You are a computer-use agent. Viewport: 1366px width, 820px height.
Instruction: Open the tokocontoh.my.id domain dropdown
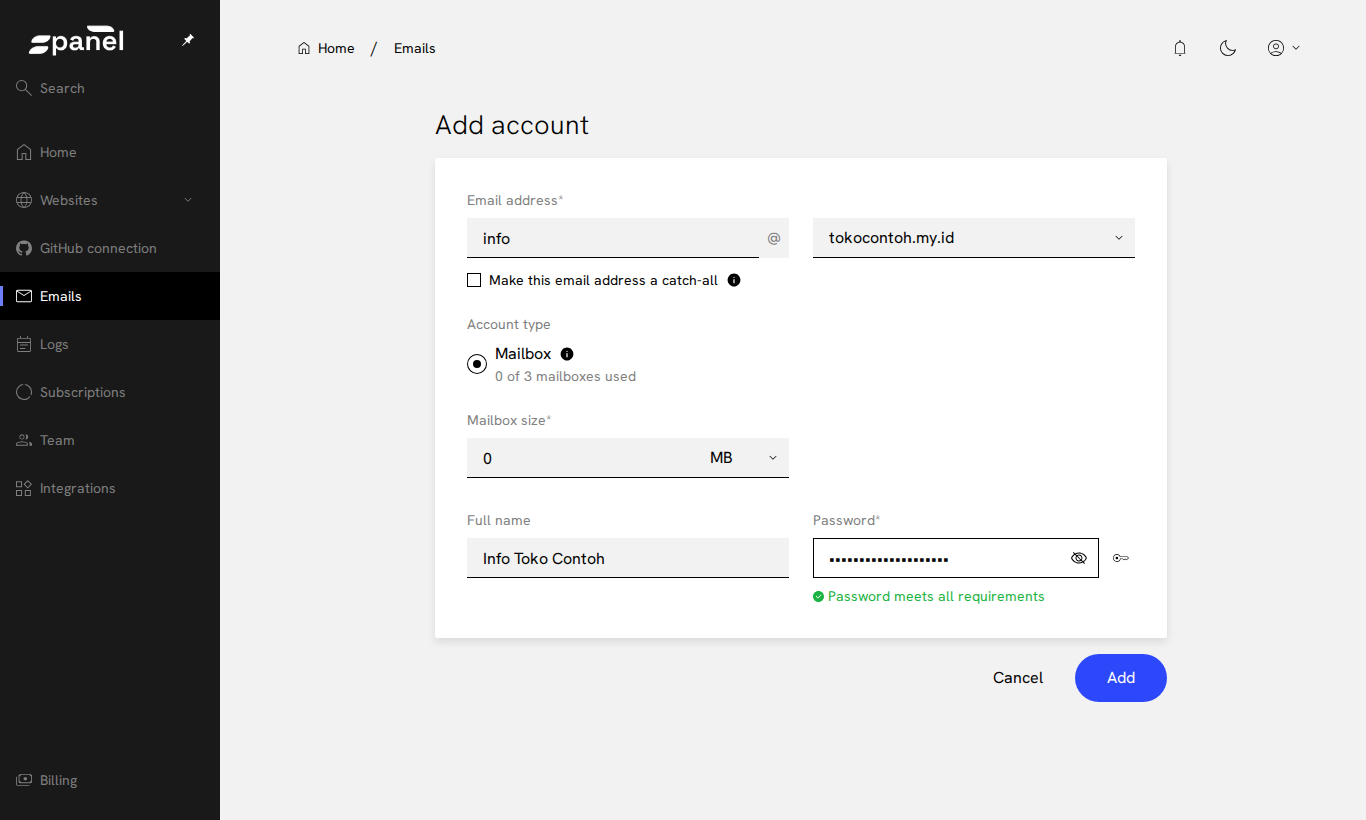974,238
